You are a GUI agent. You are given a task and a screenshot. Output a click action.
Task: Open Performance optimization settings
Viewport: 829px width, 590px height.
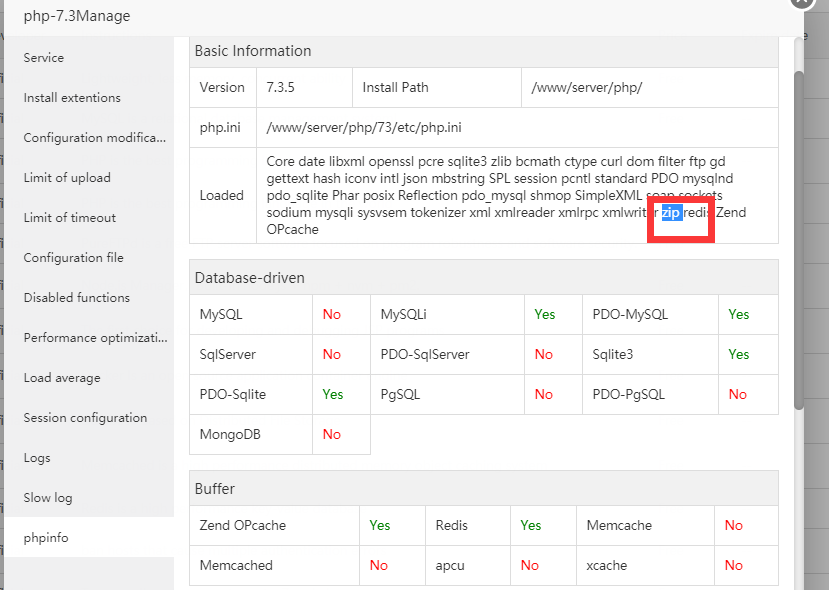coord(95,338)
